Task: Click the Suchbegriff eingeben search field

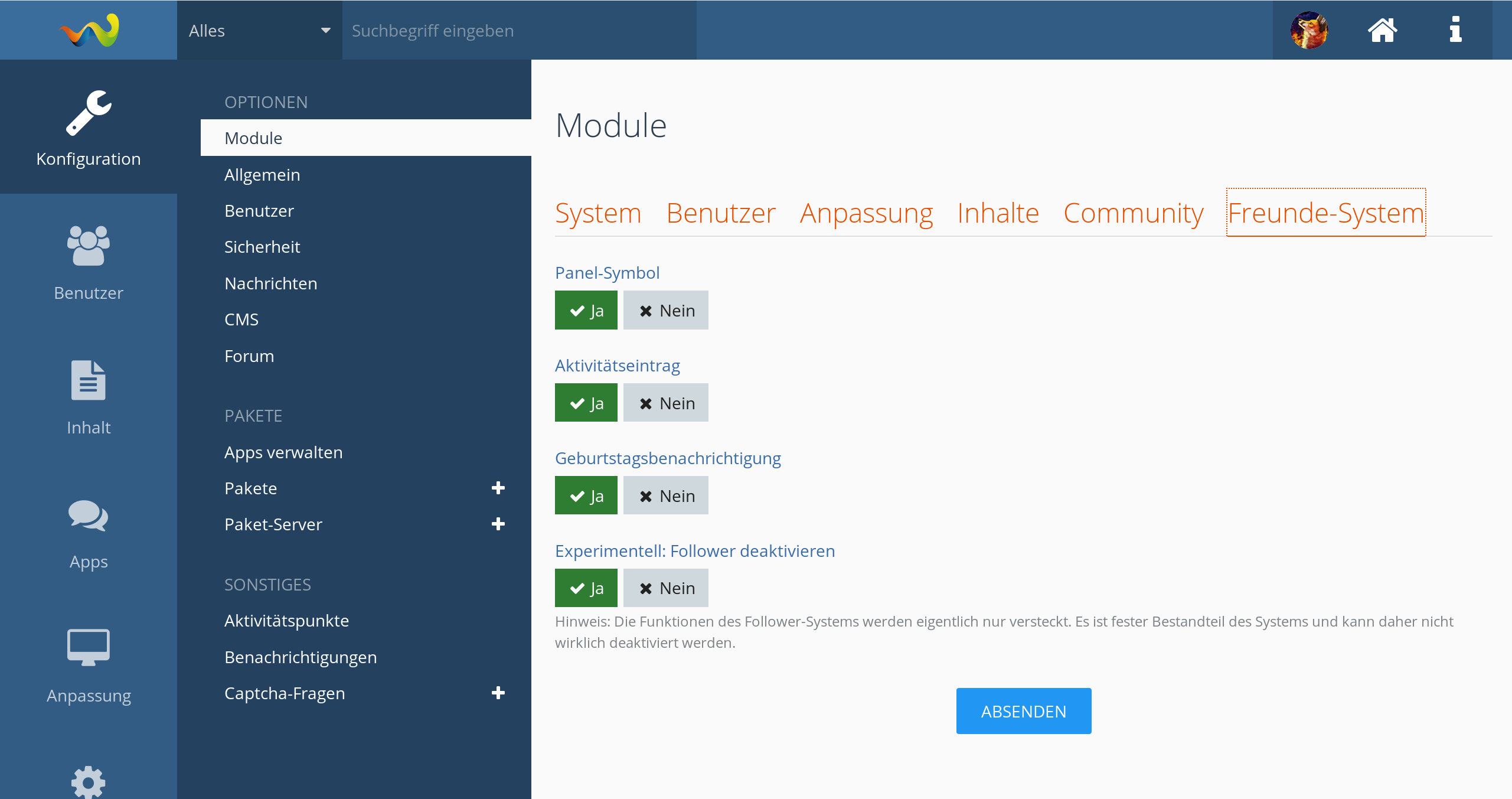Action: coord(518,31)
